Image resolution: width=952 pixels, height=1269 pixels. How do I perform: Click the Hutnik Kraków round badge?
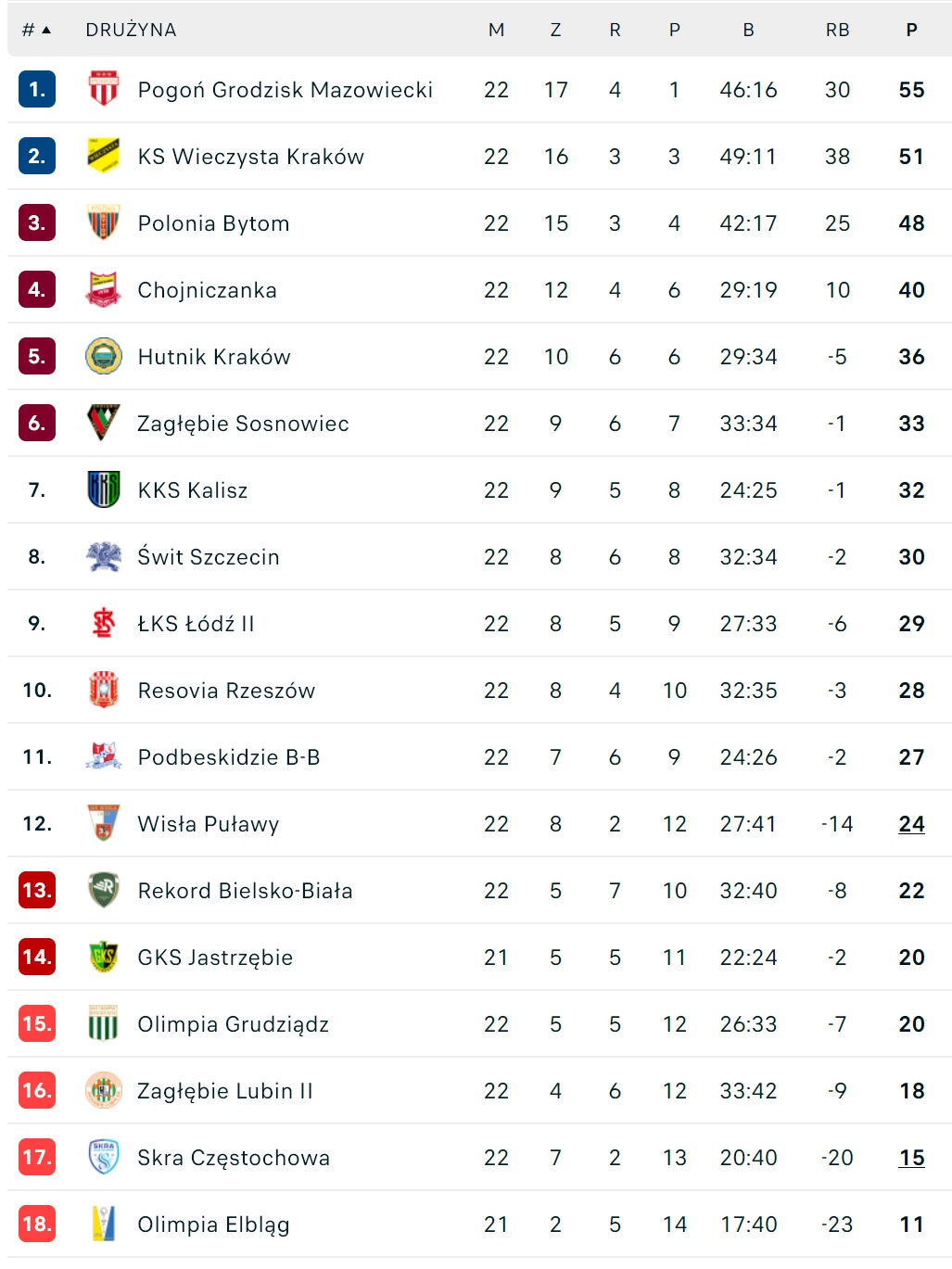pyautogui.click(x=103, y=356)
